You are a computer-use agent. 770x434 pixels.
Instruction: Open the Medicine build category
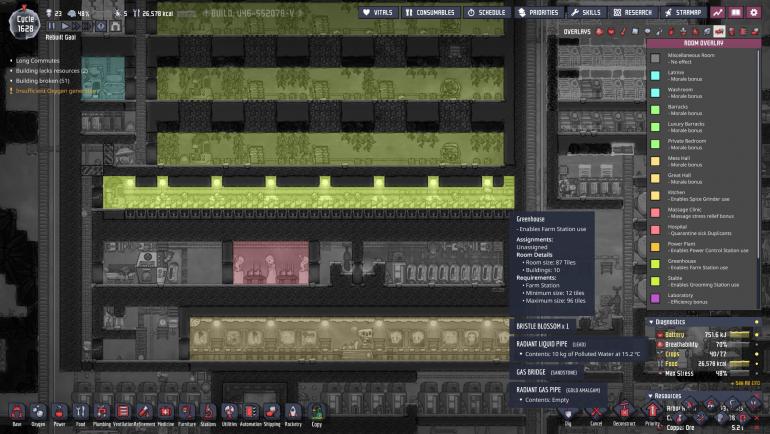tap(165, 411)
